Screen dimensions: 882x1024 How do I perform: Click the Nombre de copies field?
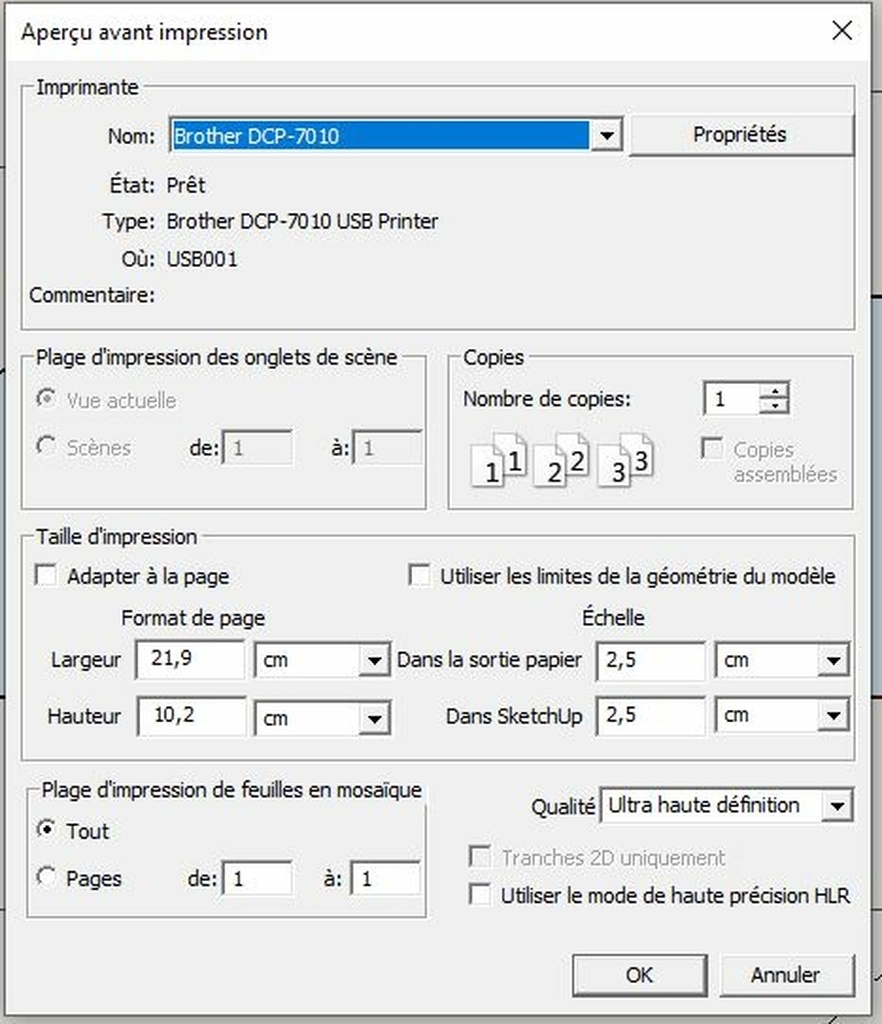(731, 398)
